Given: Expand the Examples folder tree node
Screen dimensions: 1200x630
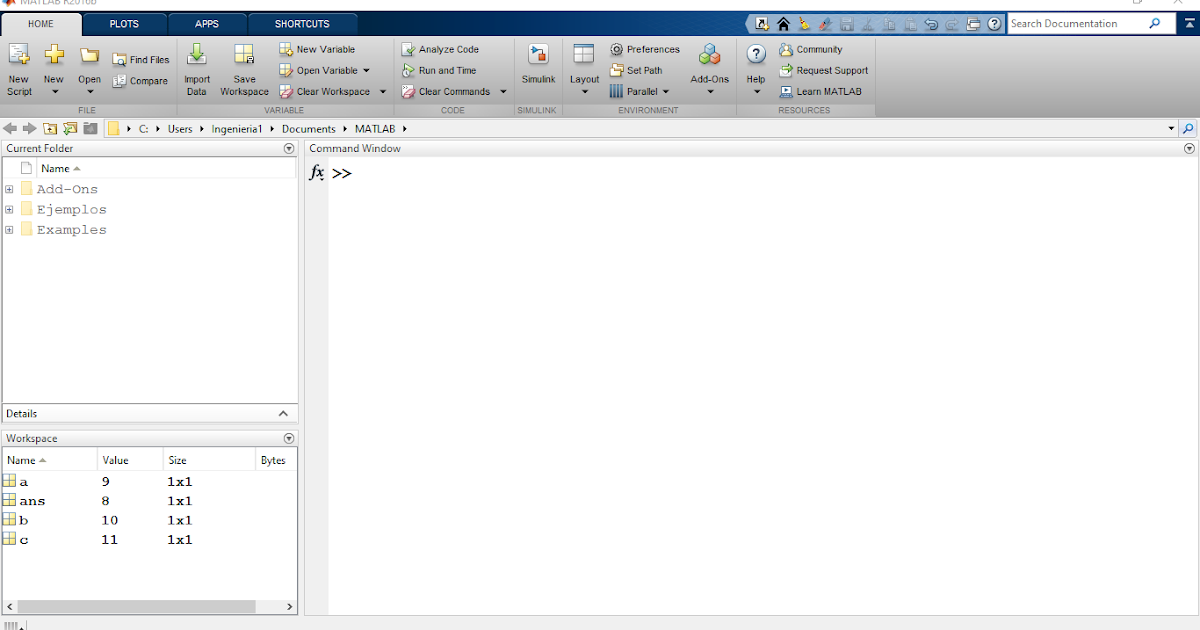Looking at the screenshot, I should (9, 229).
